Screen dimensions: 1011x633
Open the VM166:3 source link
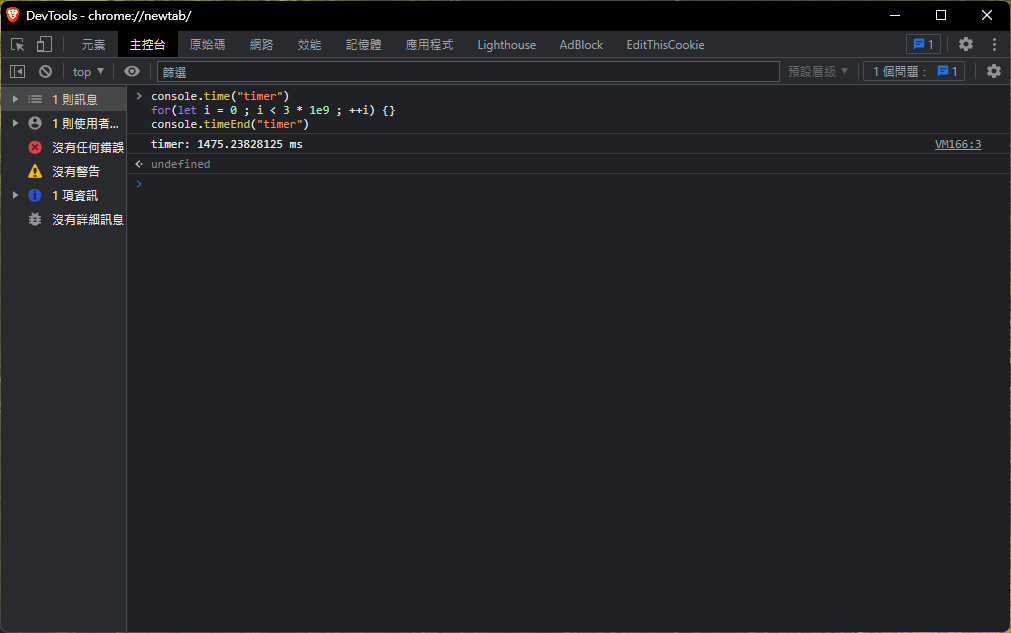[x=958, y=144]
